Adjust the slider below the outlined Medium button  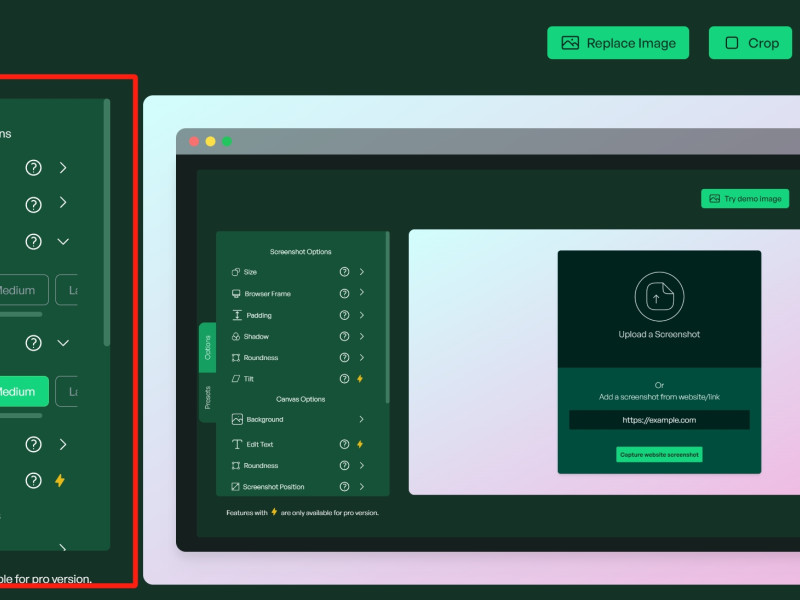[20, 314]
